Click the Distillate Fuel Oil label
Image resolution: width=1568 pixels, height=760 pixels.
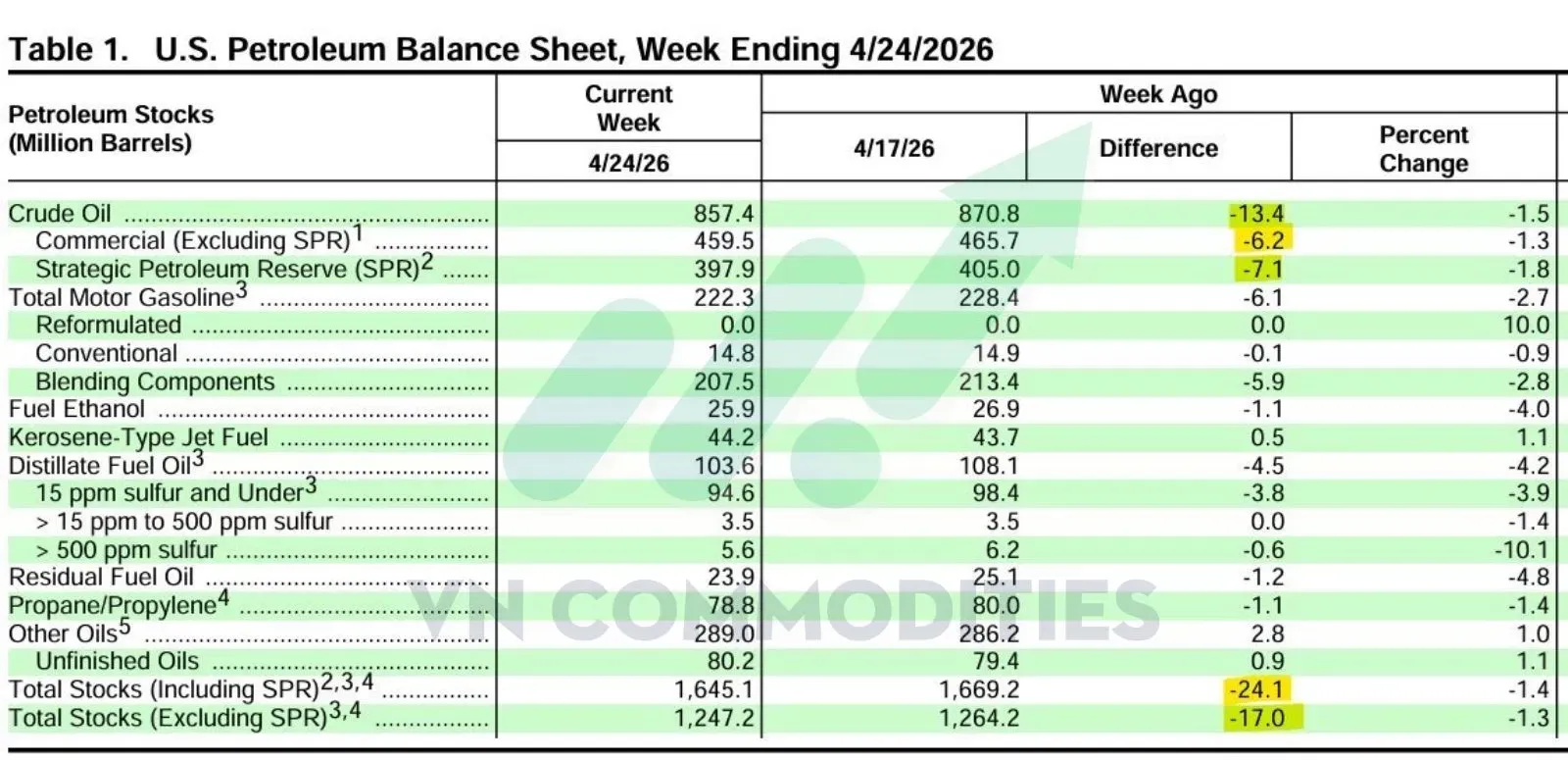point(107,464)
